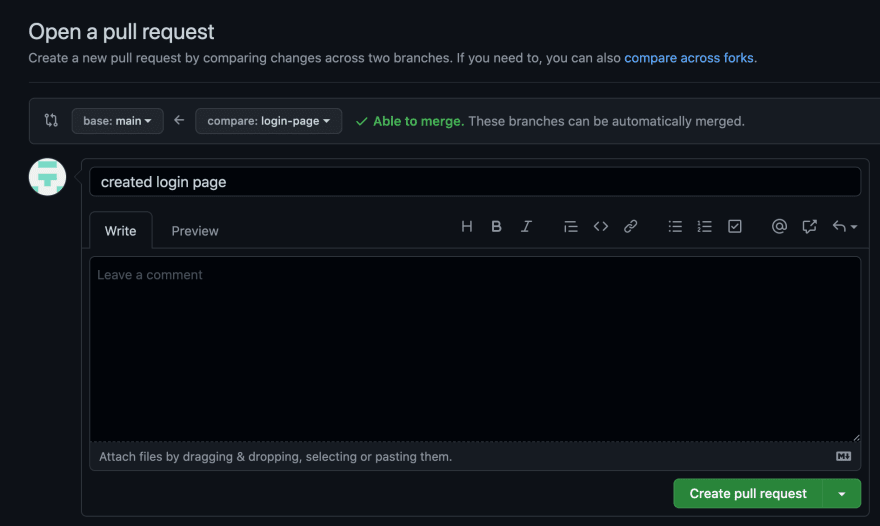The width and height of the screenshot is (880, 526).
Task: Switch to the Write tab
Action: click(x=120, y=231)
